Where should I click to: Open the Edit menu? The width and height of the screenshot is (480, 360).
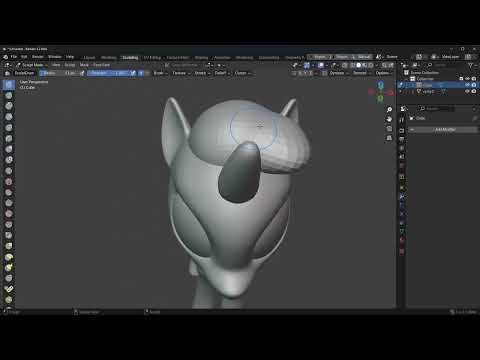tap(24, 57)
